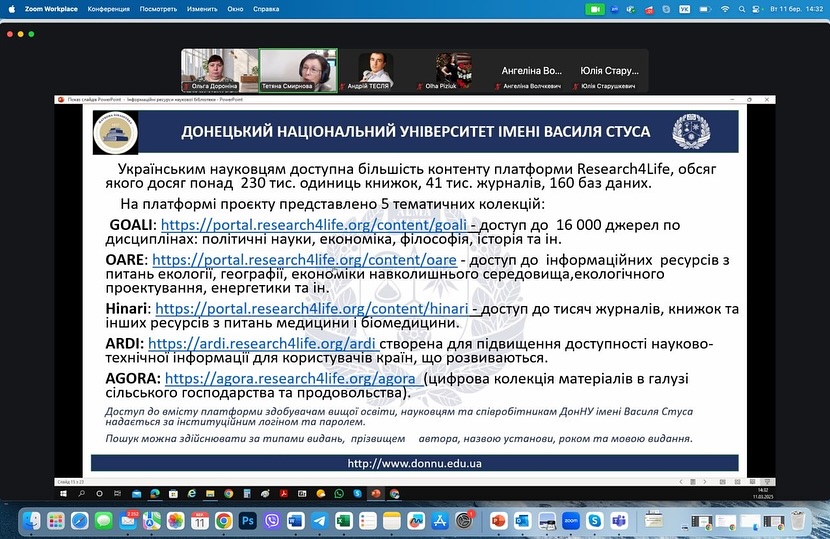Open Launchpad in the dock

click(x=56, y=521)
